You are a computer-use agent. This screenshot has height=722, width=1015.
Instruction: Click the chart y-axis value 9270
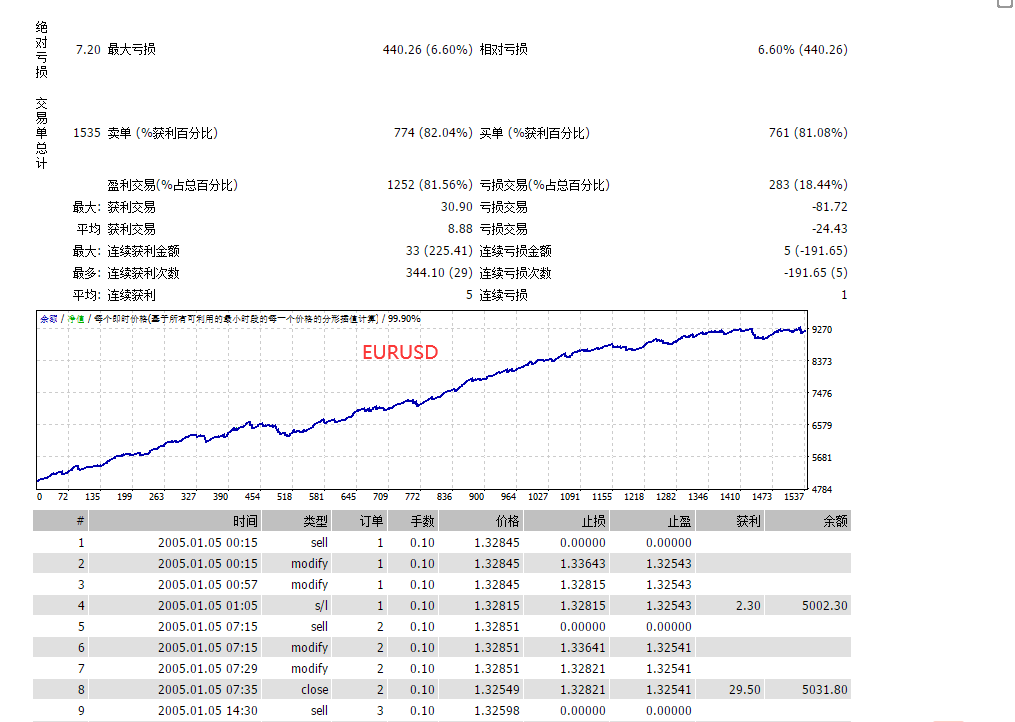click(822, 330)
